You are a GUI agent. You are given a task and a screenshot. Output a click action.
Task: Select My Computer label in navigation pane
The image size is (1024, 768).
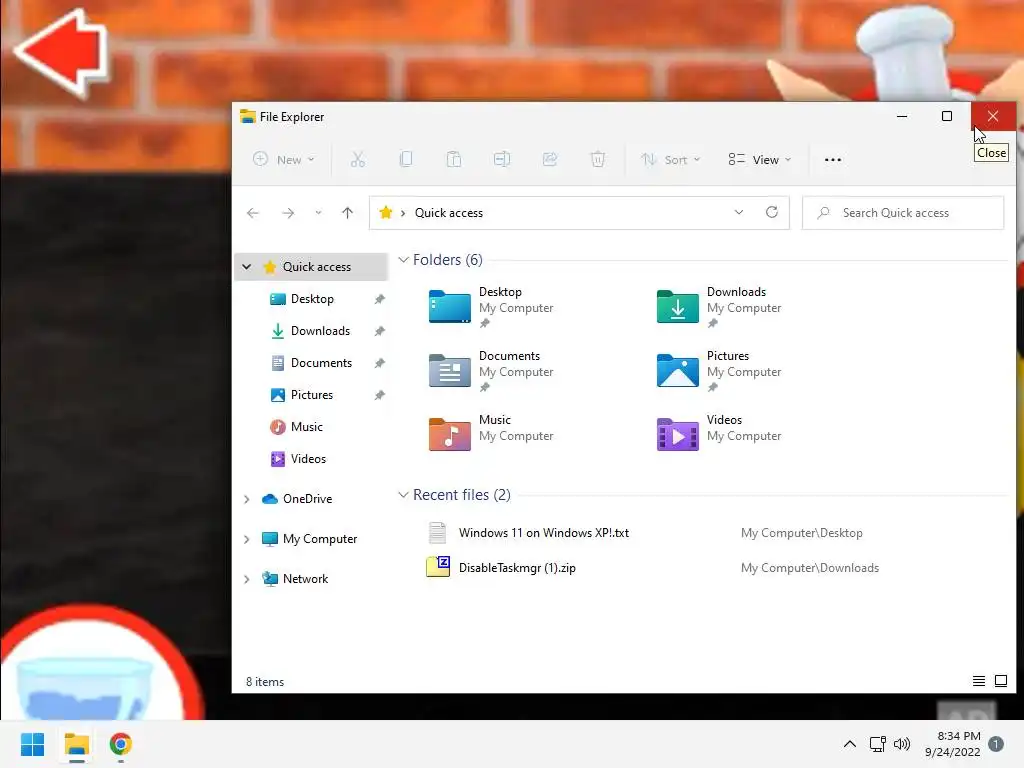tap(320, 539)
